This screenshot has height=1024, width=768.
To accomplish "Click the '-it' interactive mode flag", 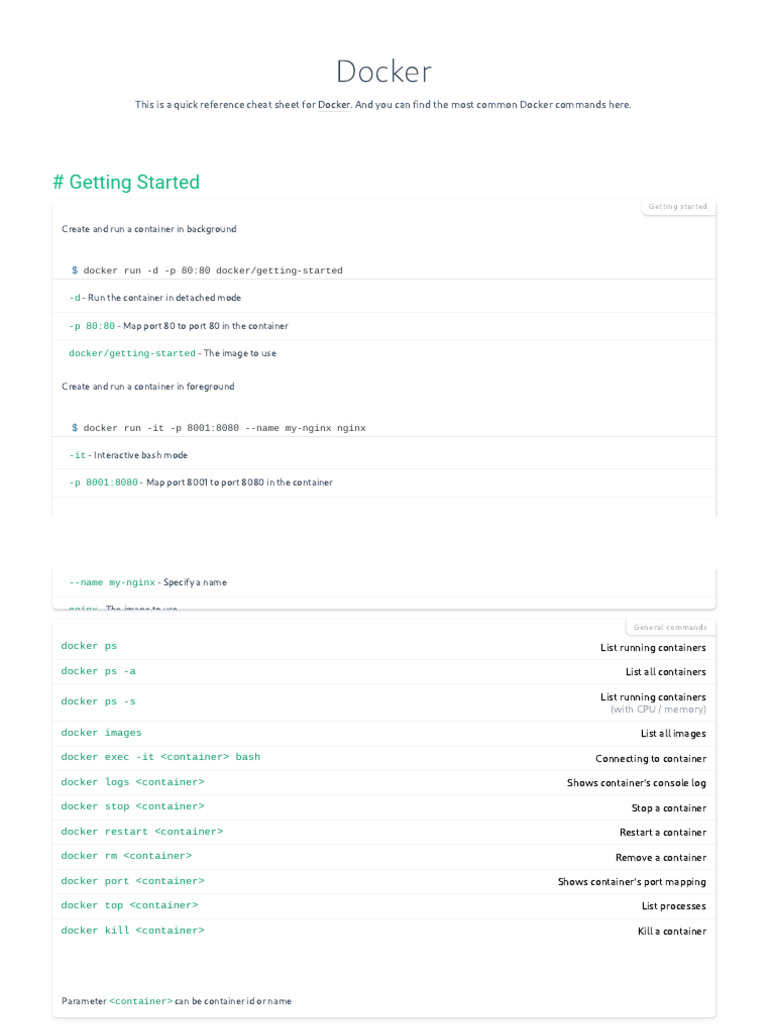I will [x=77, y=455].
